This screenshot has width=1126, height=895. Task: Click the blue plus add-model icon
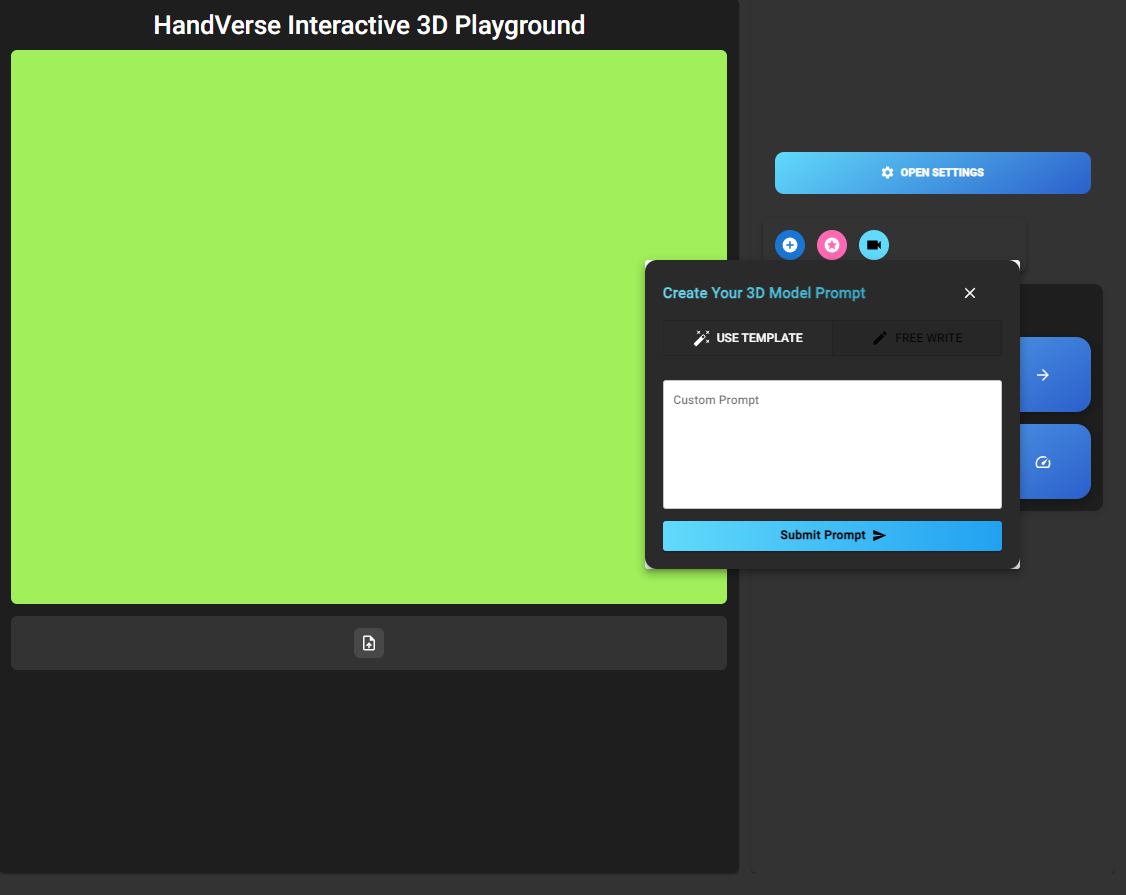click(789, 245)
